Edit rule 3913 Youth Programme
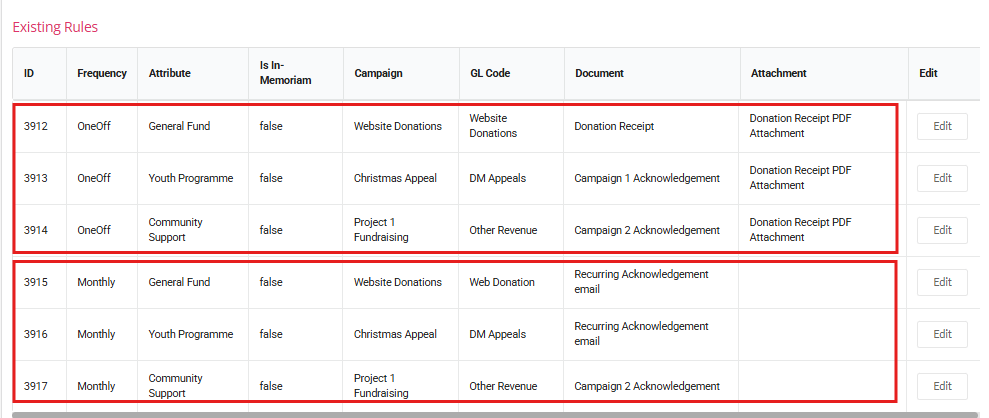 [x=942, y=178]
